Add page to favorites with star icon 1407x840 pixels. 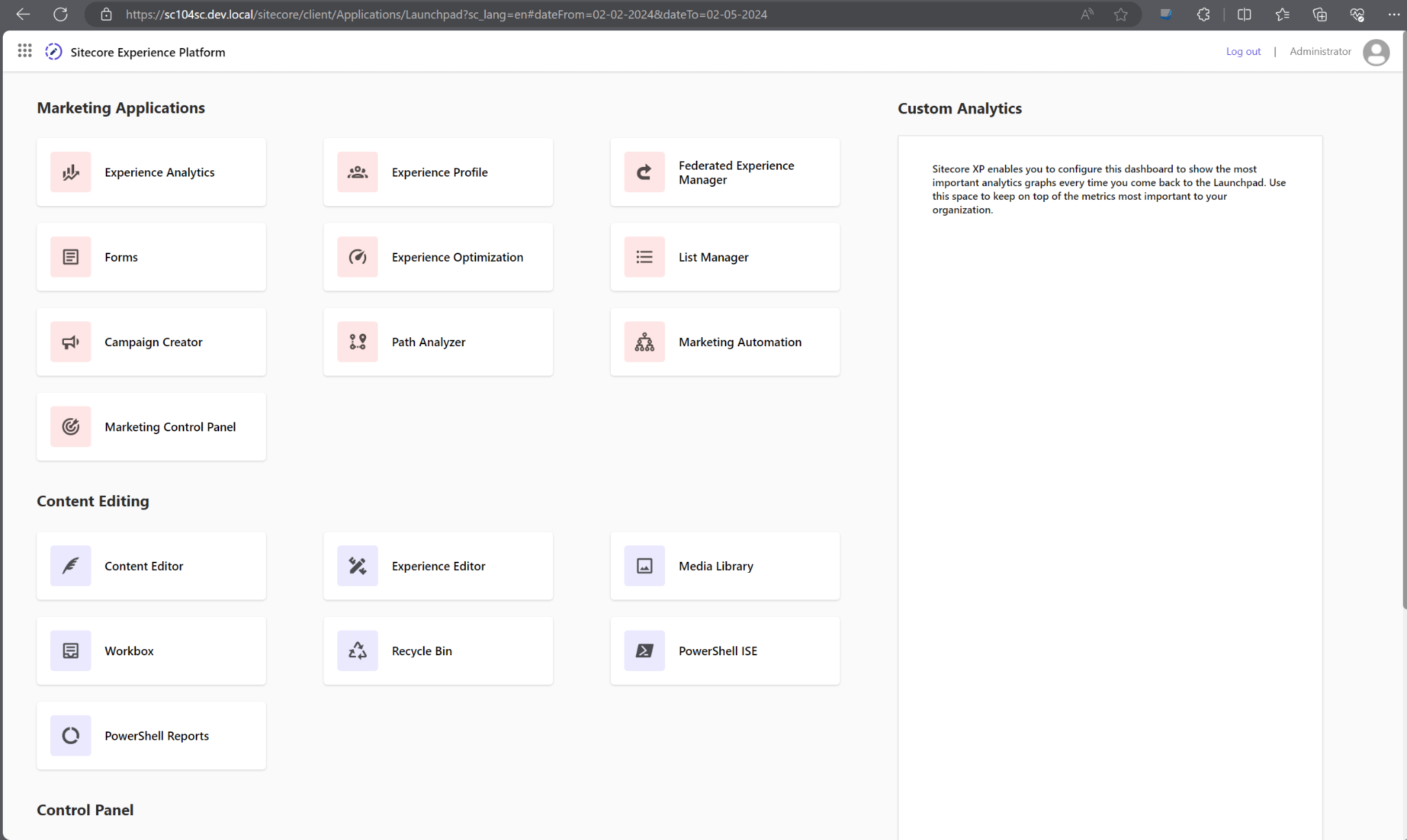[1121, 14]
